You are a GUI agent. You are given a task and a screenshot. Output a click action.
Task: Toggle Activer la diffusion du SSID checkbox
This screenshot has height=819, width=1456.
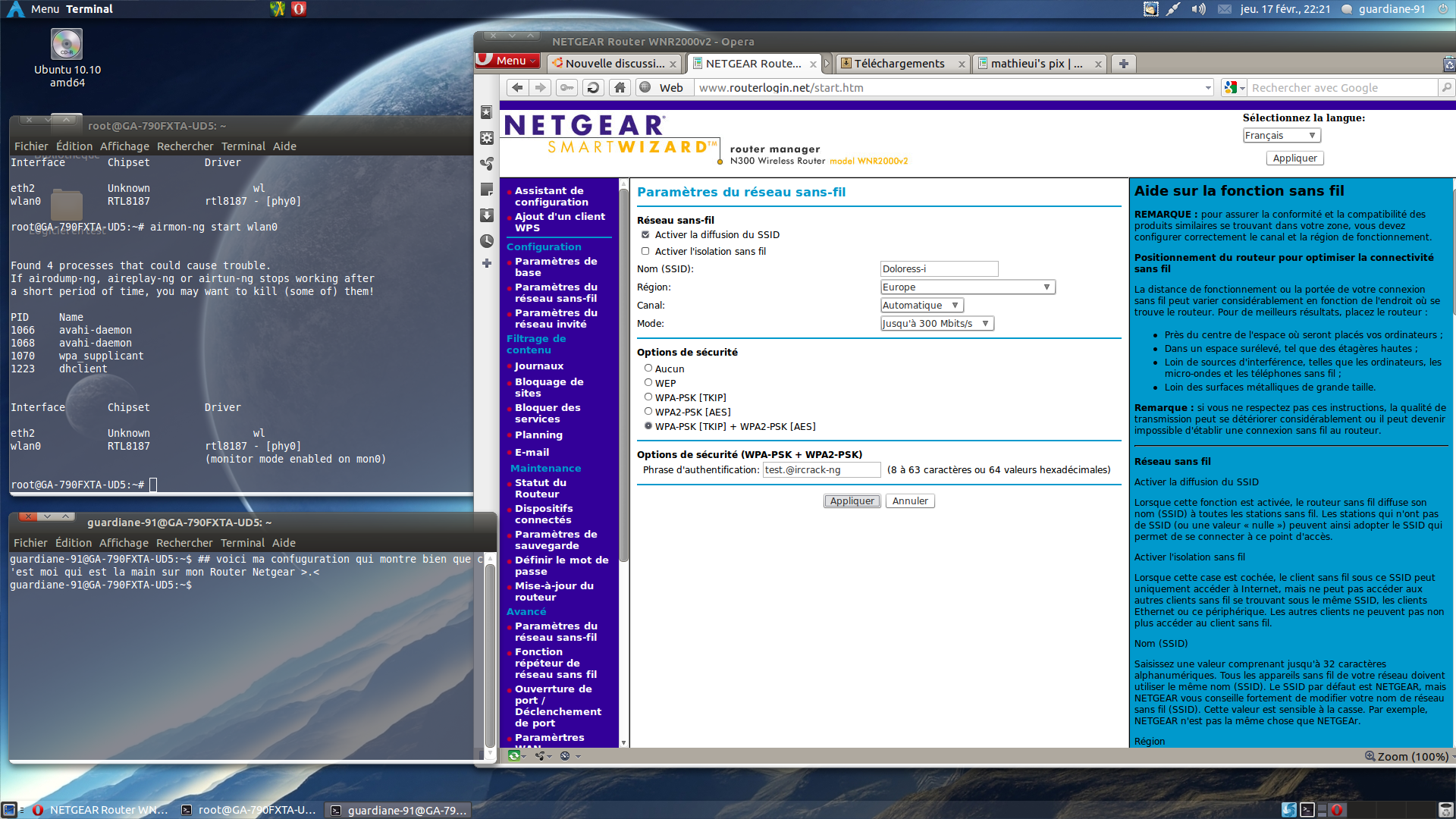[x=645, y=235]
